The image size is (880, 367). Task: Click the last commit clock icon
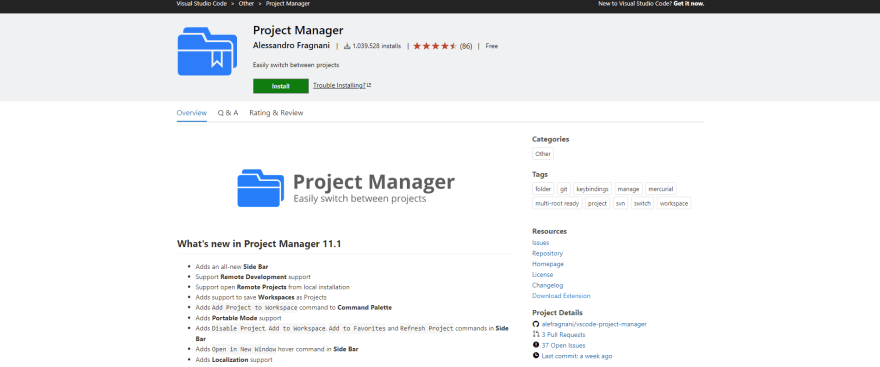tap(536, 356)
